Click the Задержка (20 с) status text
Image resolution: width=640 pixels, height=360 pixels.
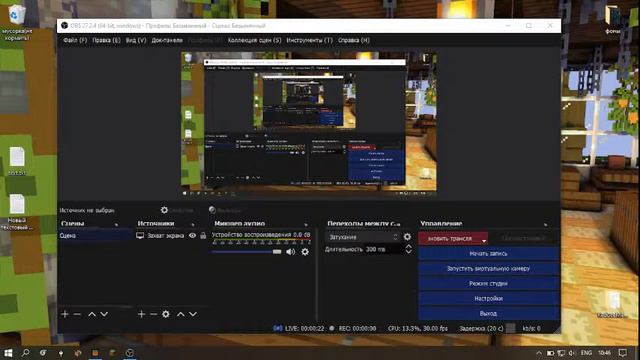pyautogui.click(x=481, y=328)
